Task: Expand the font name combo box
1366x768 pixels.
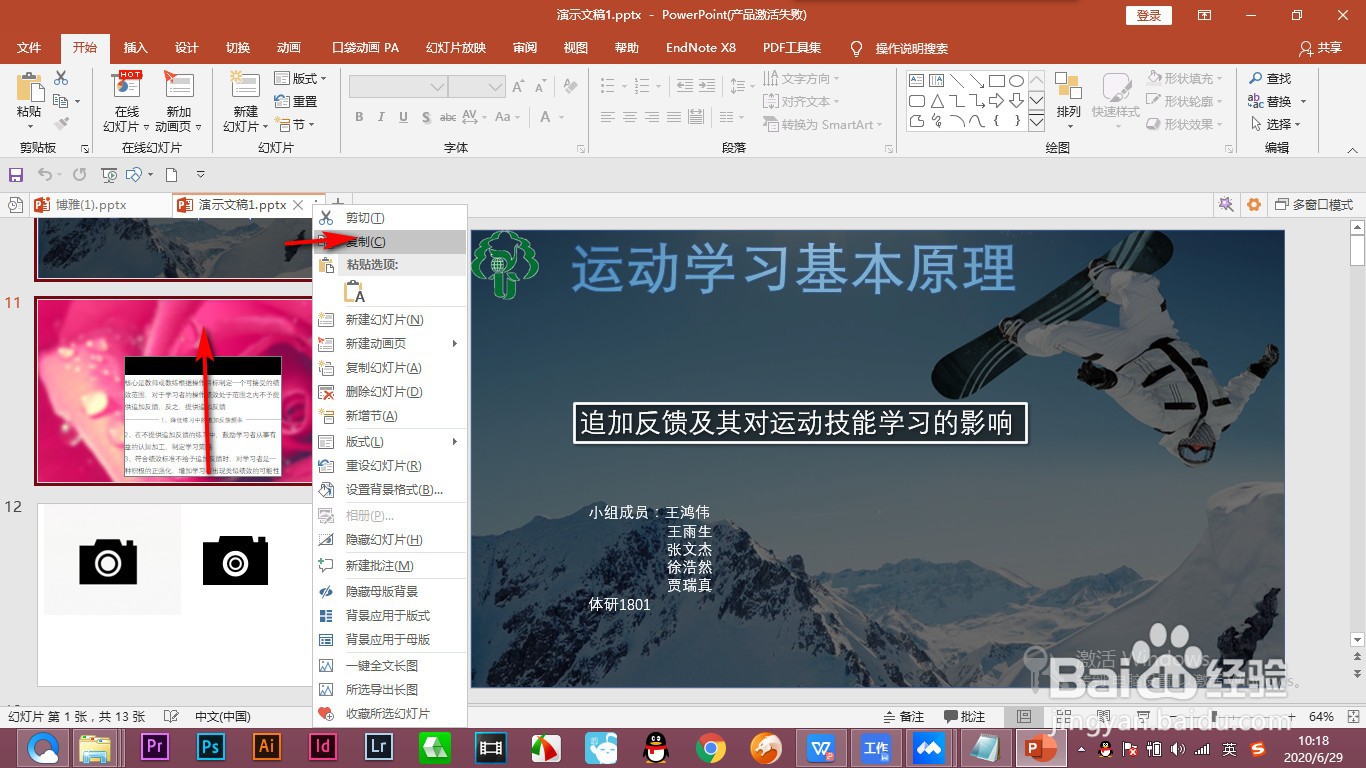Action: [x=437, y=88]
